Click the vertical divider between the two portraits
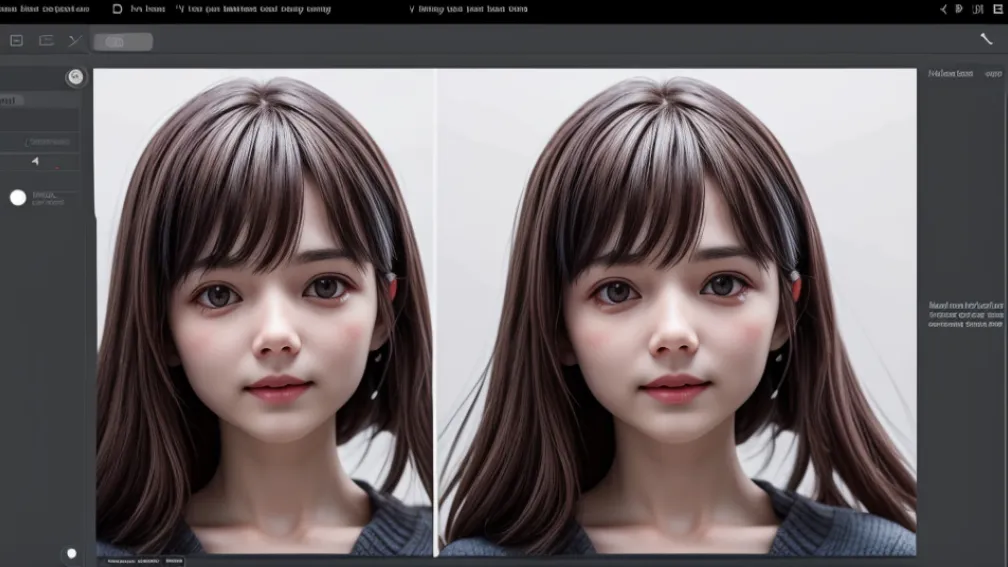Image resolution: width=1008 pixels, height=567 pixels. point(436,310)
